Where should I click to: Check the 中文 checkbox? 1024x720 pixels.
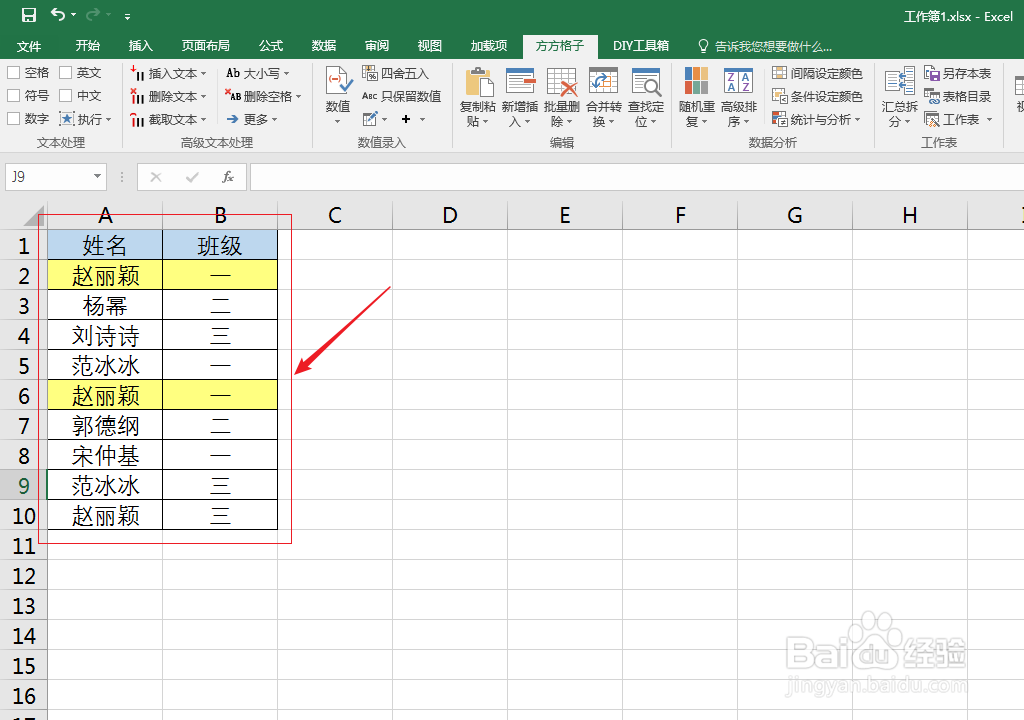[x=65, y=95]
